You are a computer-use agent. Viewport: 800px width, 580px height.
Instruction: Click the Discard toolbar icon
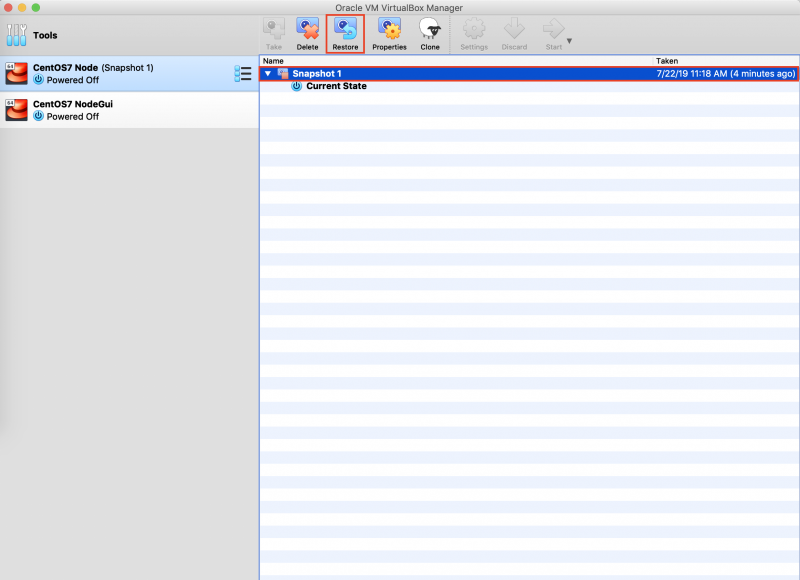point(514,34)
